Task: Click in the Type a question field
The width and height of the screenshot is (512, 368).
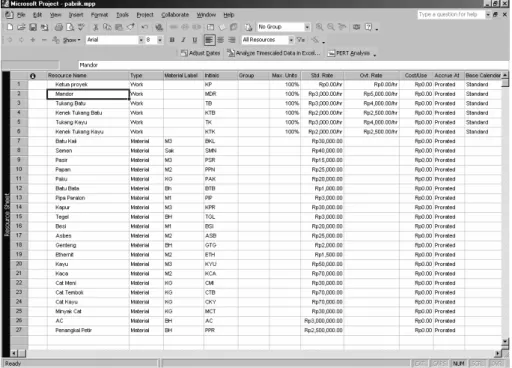Action: (451, 15)
